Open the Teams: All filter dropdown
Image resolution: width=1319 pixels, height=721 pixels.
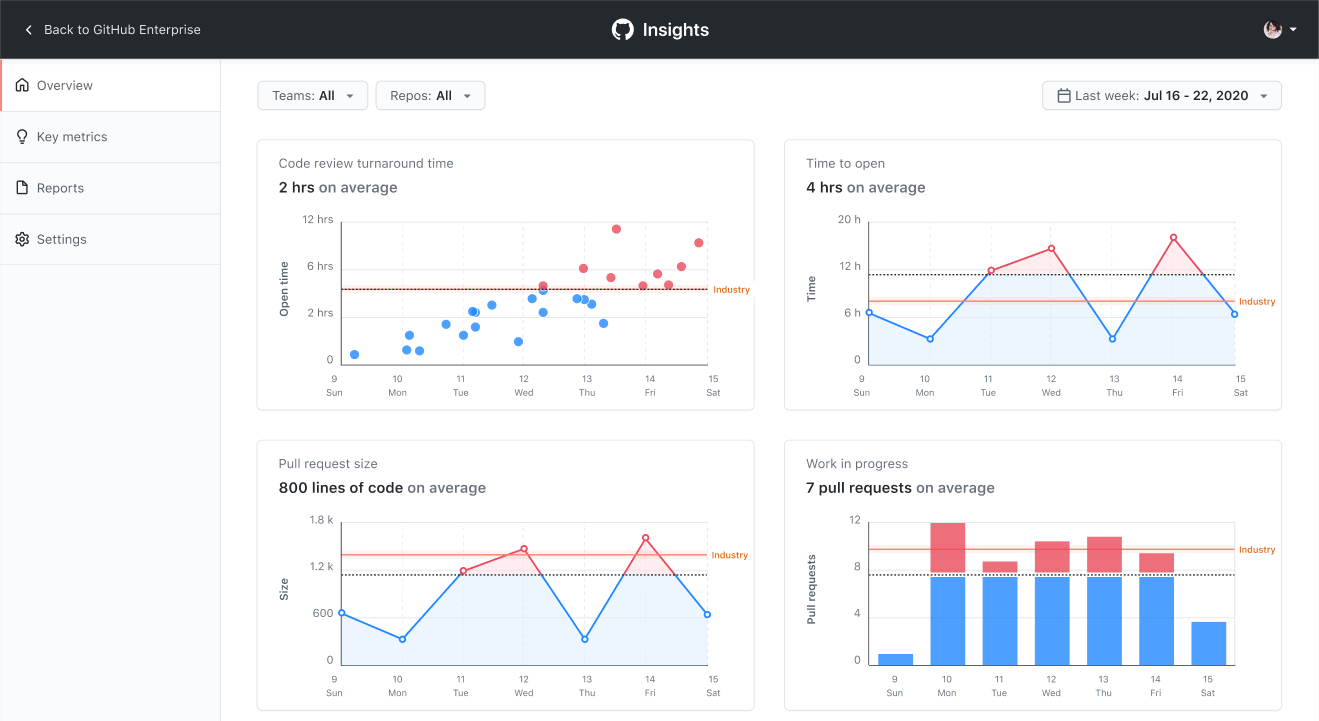312,95
